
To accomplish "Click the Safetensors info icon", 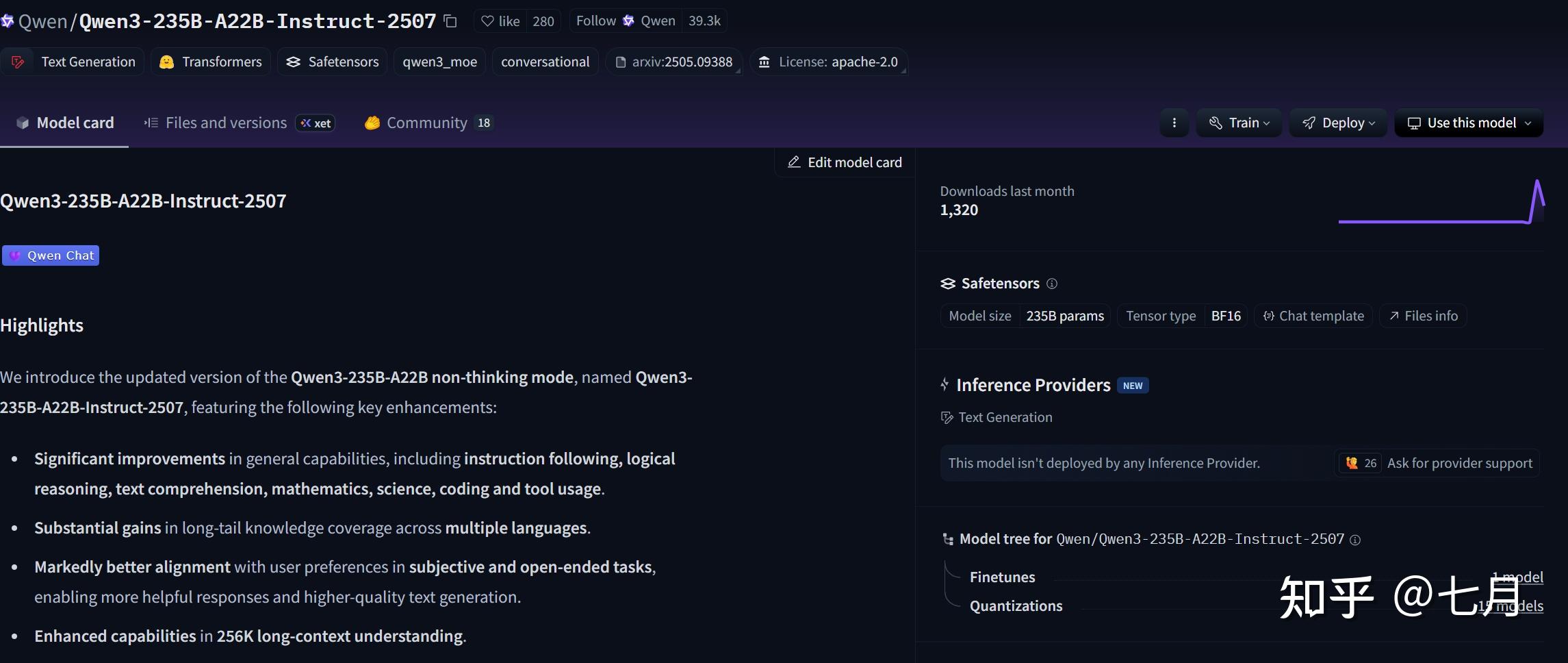I will click(1052, 284).
